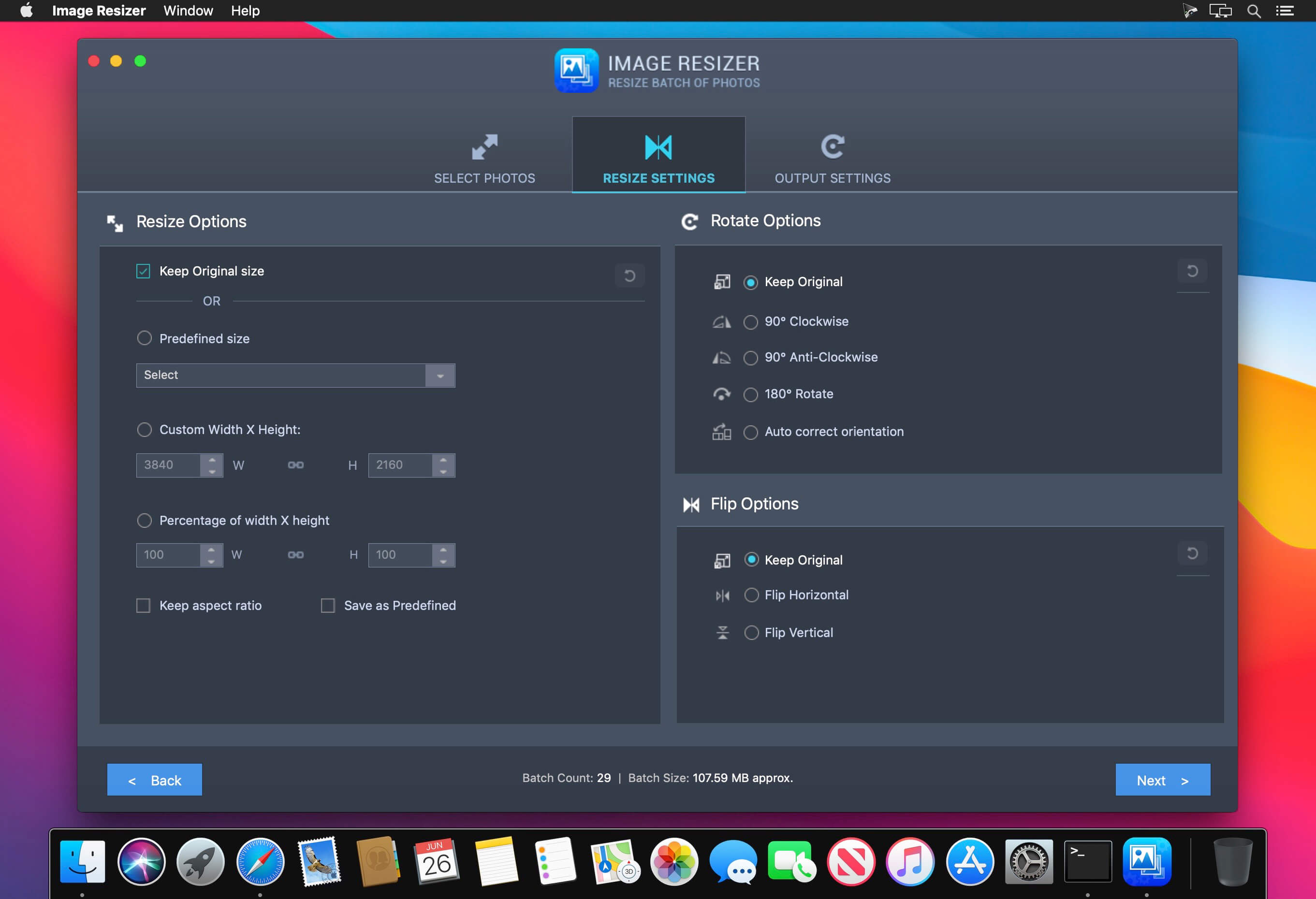The height and width of the screenshot is (899, 1316).
Task: Open the App Store from dock
Action: click(969, 862)
